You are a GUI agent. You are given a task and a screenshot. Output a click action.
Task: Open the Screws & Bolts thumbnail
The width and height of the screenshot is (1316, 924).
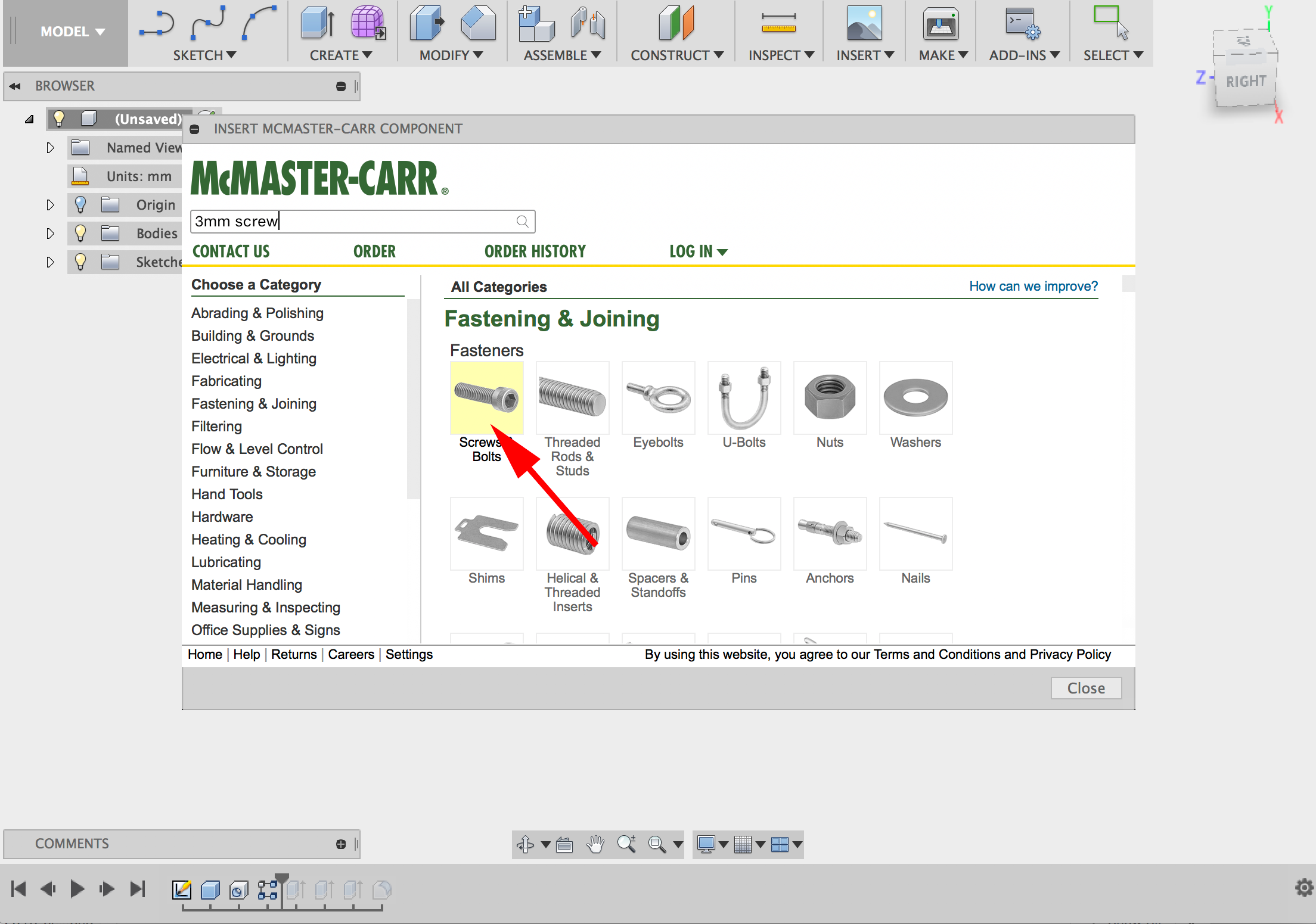(x=487, y=398)
